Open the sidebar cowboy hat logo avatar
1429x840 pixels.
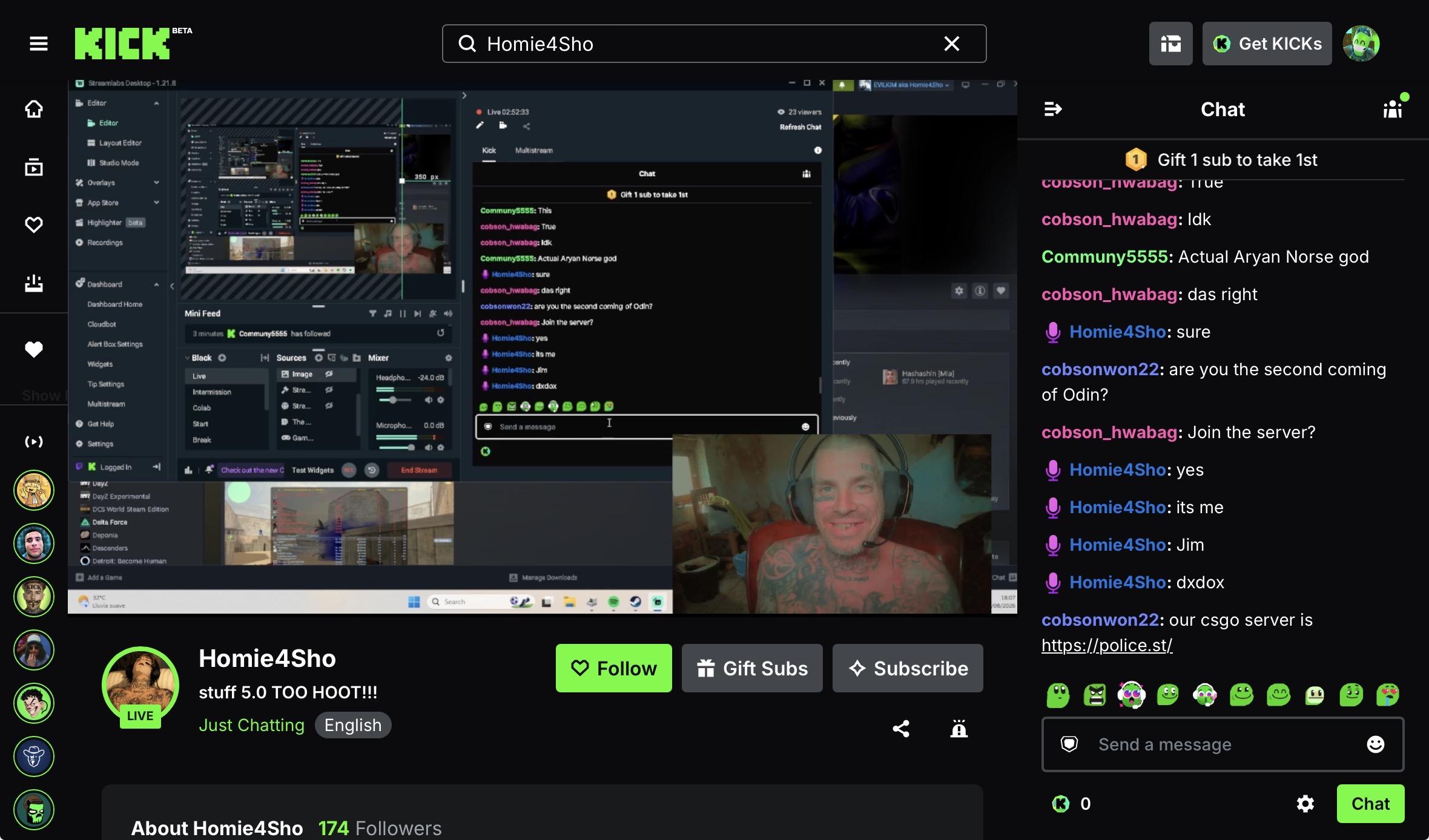34,756
